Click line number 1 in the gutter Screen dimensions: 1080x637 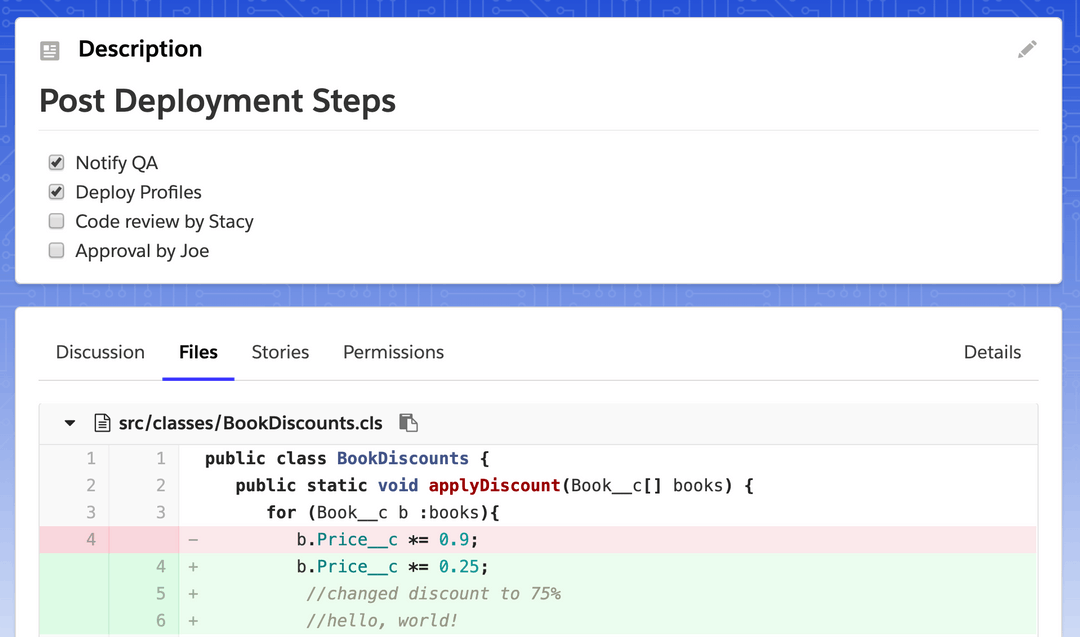90,458
